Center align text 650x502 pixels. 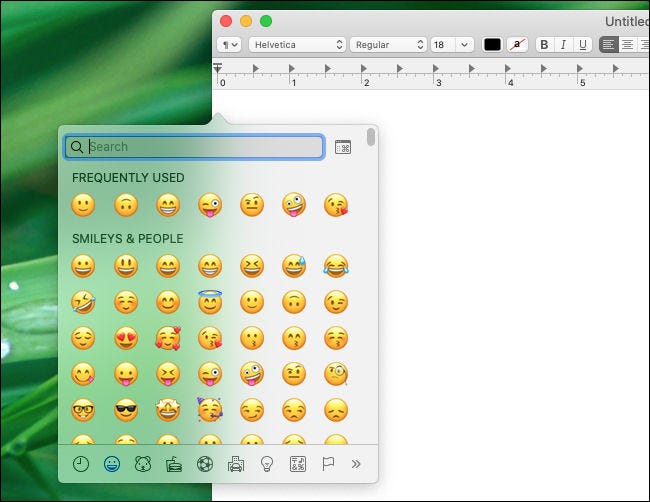[628, 45]
